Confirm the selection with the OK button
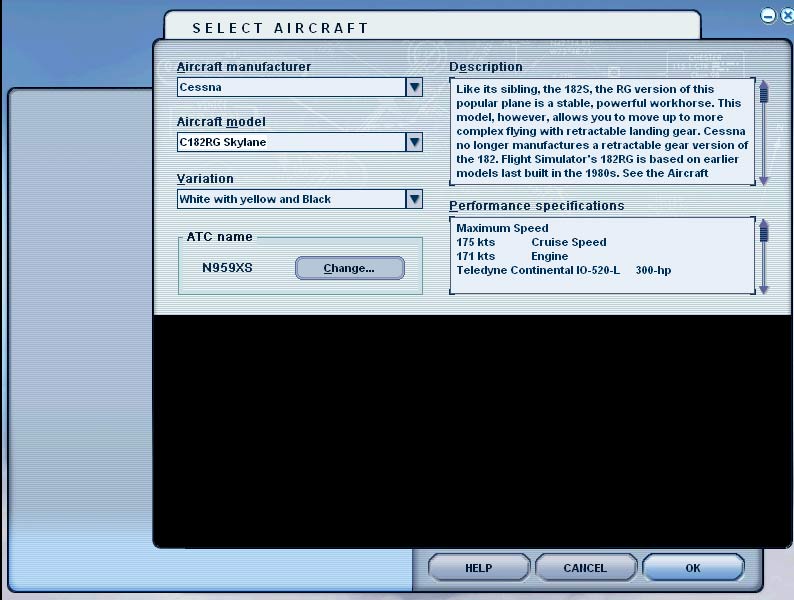The width and height of the screenshot is (794, 600). point(693,568)
